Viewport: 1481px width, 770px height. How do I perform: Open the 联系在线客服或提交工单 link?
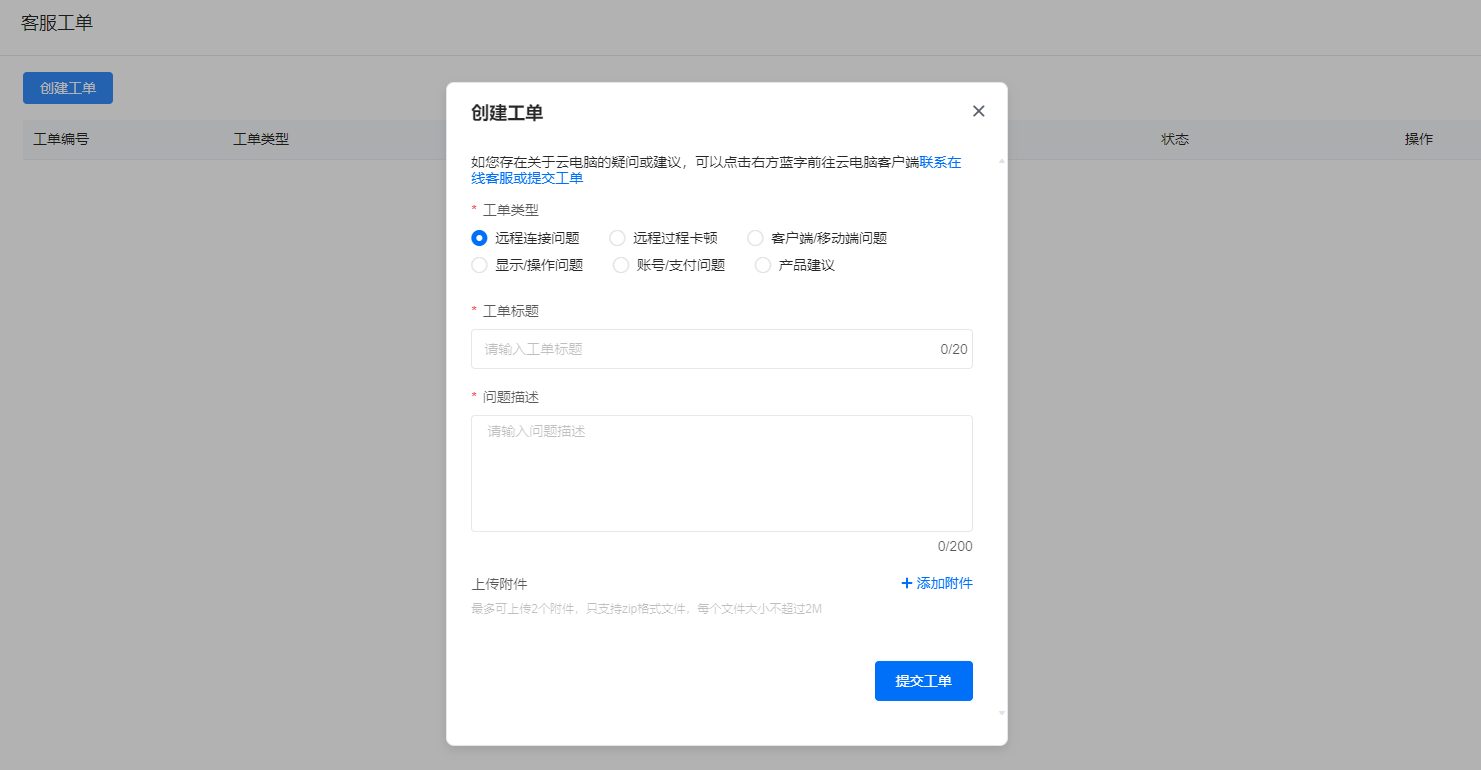(x=527, y=178)
